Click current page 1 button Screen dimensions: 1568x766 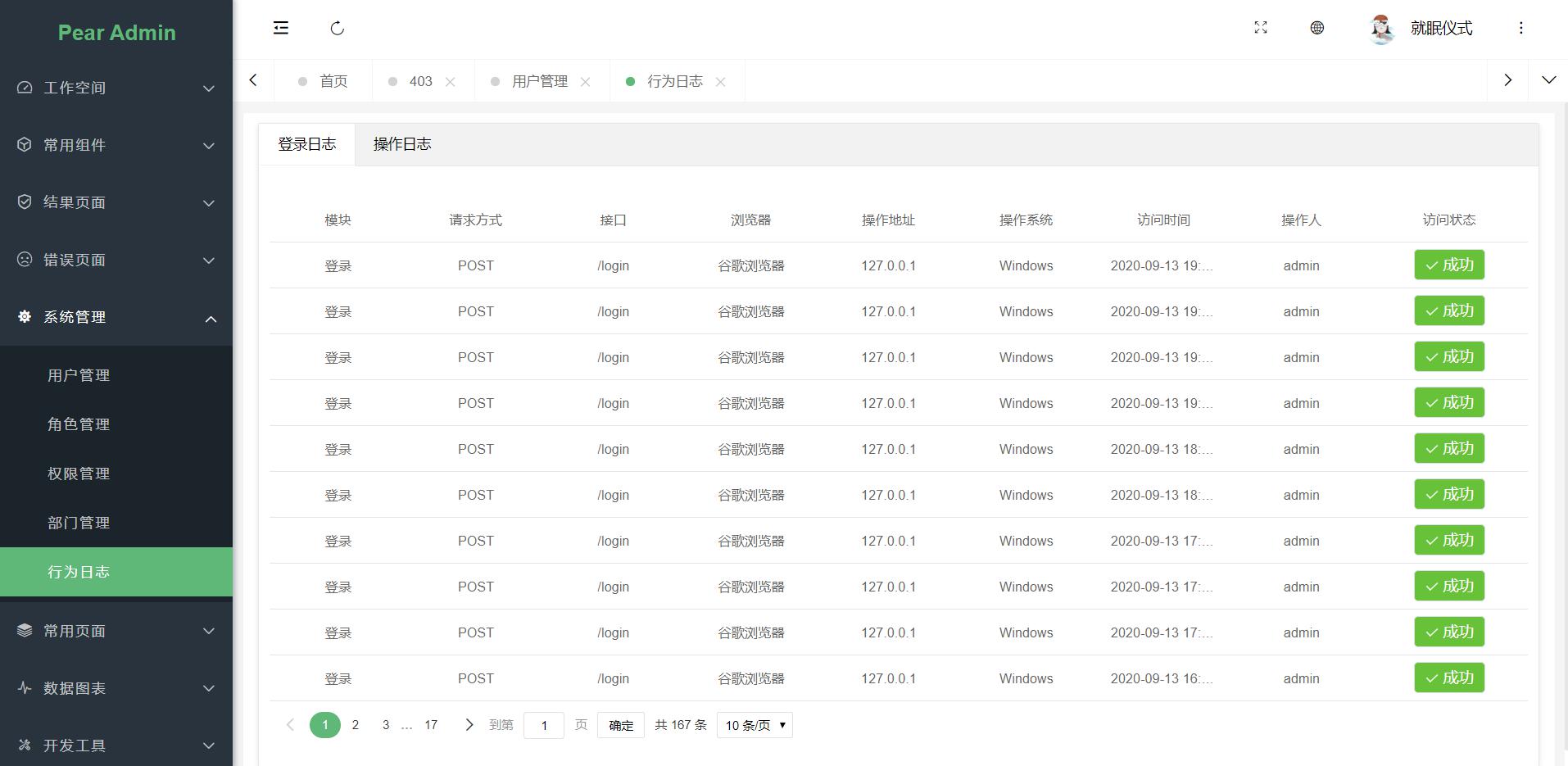pyautogui.click(x=325, y=725)
